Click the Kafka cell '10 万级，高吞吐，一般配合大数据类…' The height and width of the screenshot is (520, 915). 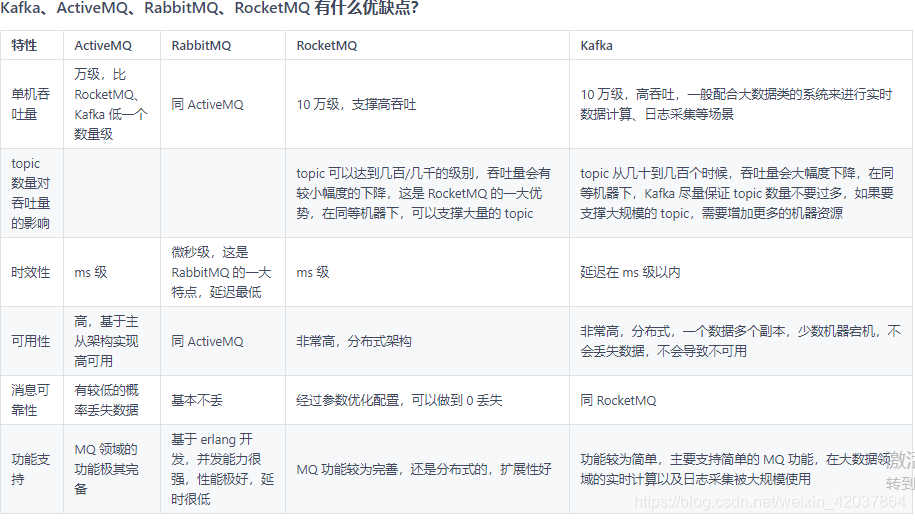click(741, 104)
